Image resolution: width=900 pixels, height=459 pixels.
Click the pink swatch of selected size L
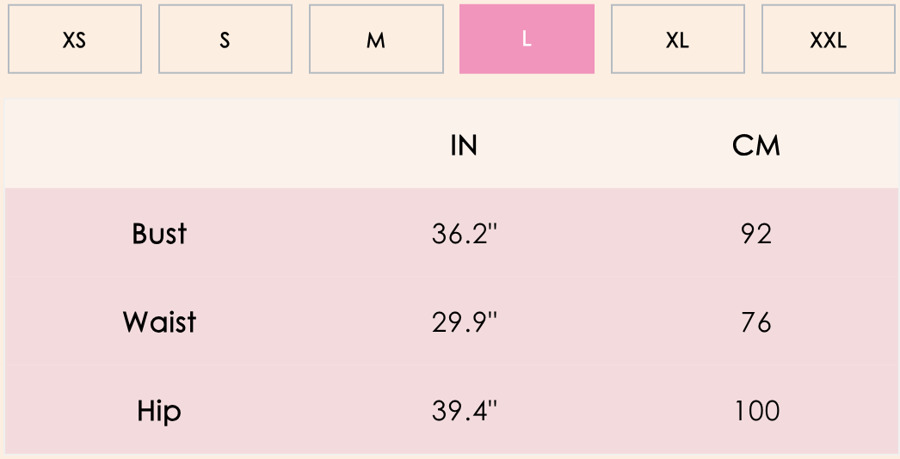coord(527,39)
